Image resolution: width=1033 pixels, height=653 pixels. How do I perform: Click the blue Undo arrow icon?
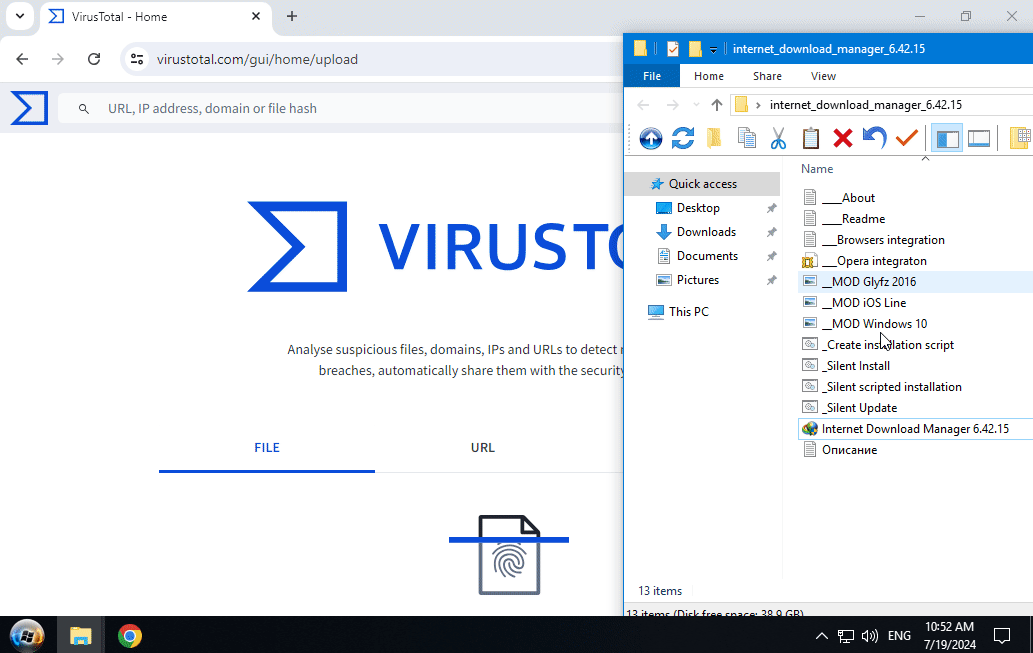click(874, 138)
